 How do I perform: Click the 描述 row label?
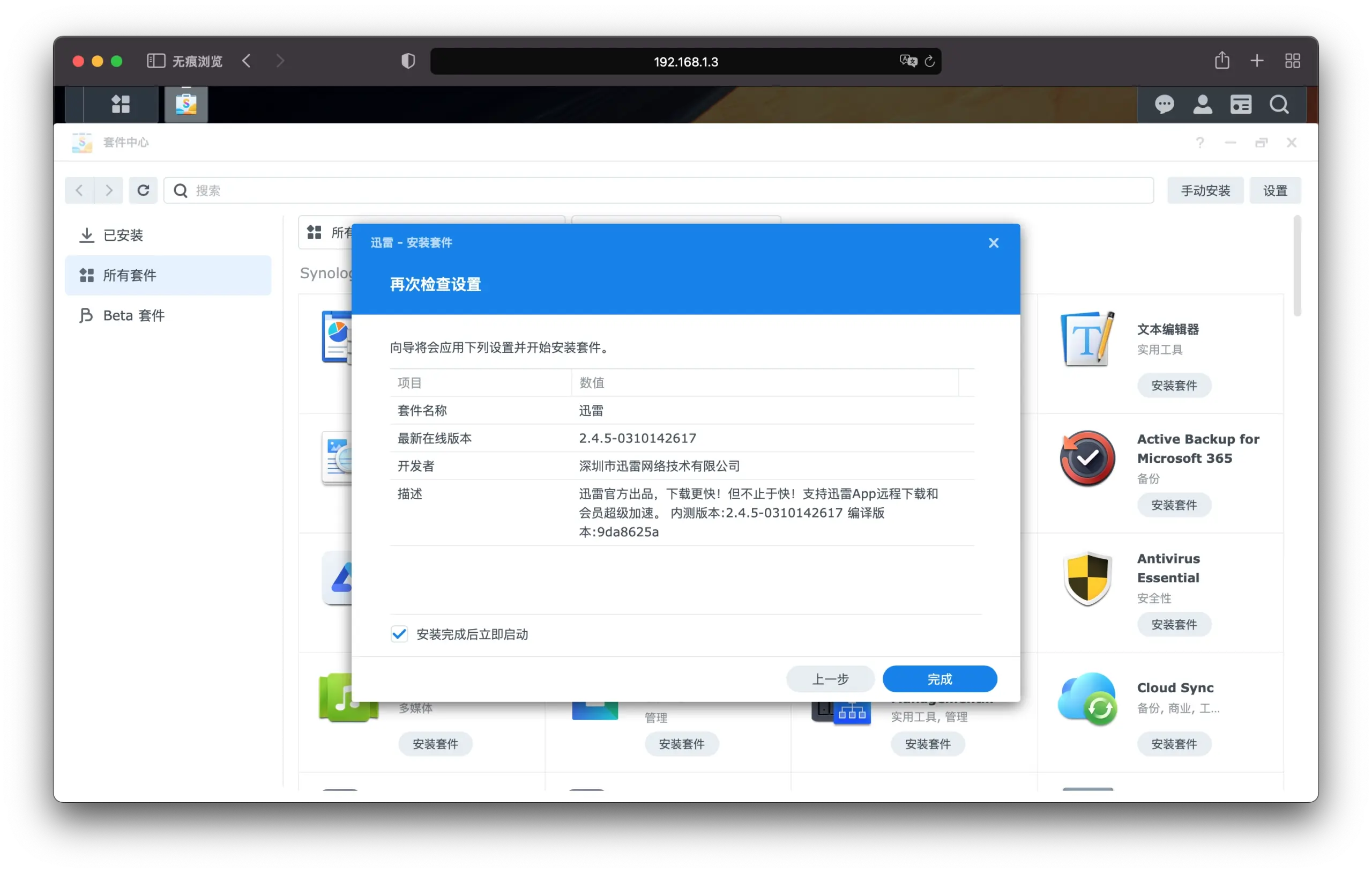409,494
